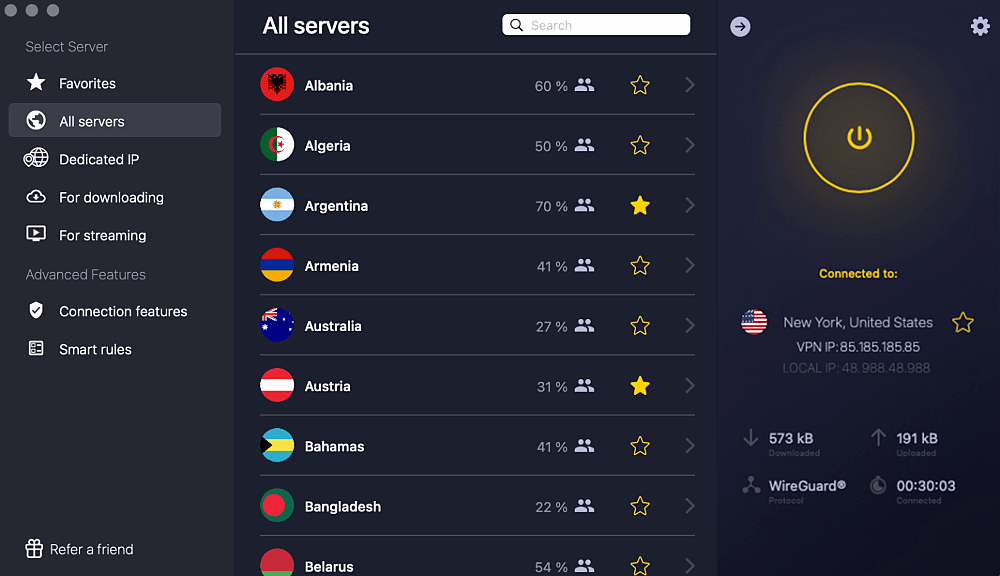Toggle favorite star for Algeria

point(640,145)
